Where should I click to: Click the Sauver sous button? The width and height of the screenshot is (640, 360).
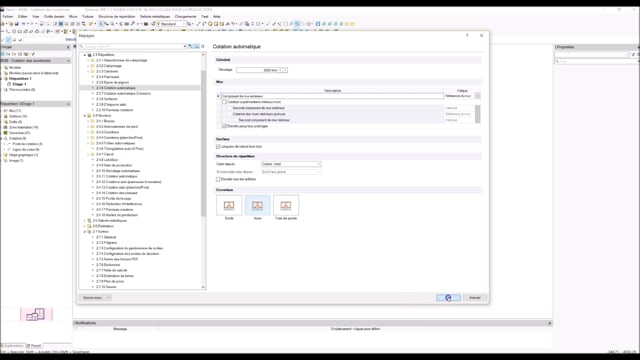click(93, 298)
